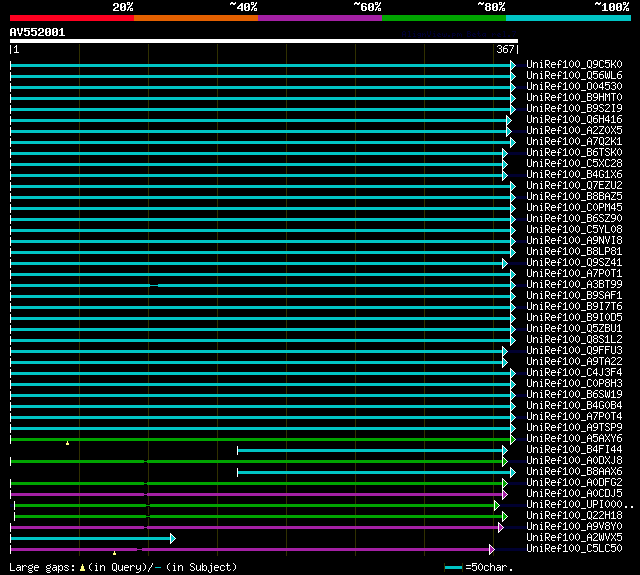Select the UniRef100_A7P0T4 label
Viewport: 640px width, 575px height.
[574, 417]
